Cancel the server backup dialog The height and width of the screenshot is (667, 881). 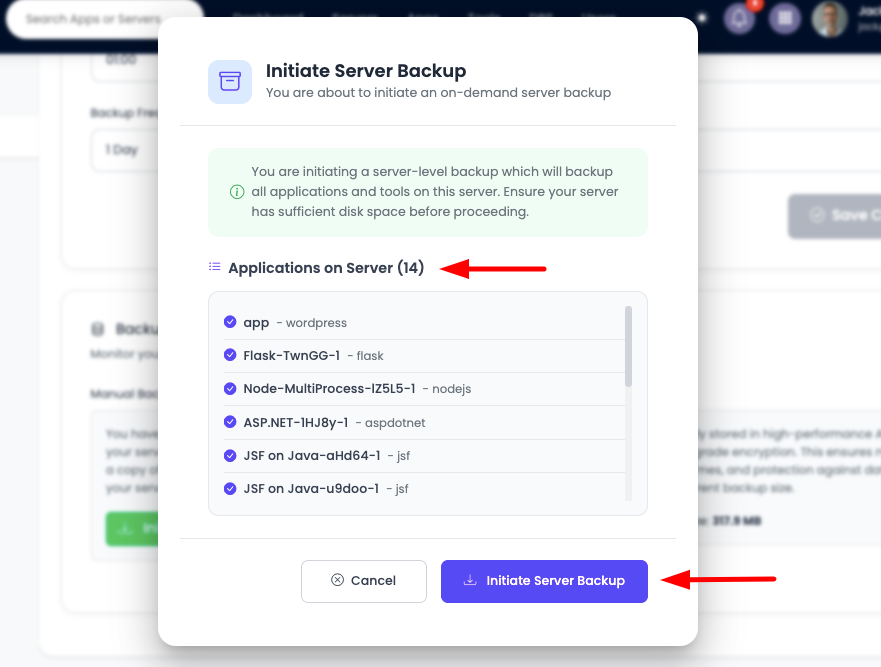[x=363, y=581]
